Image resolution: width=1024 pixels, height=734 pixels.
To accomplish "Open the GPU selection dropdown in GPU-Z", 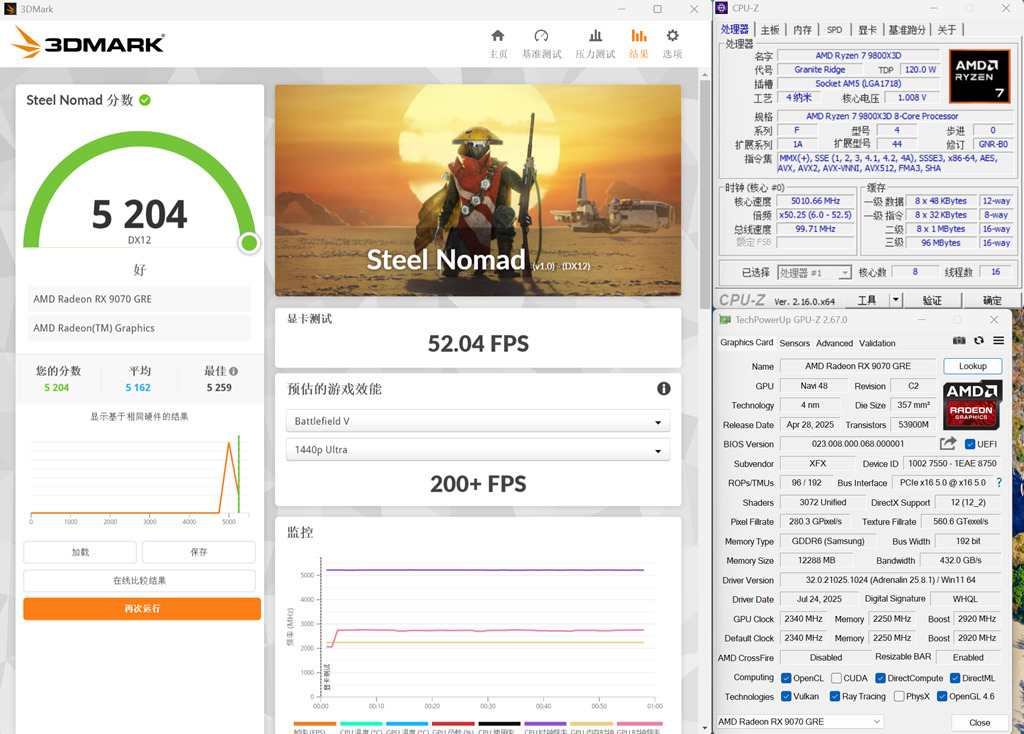I will [800, 722].
